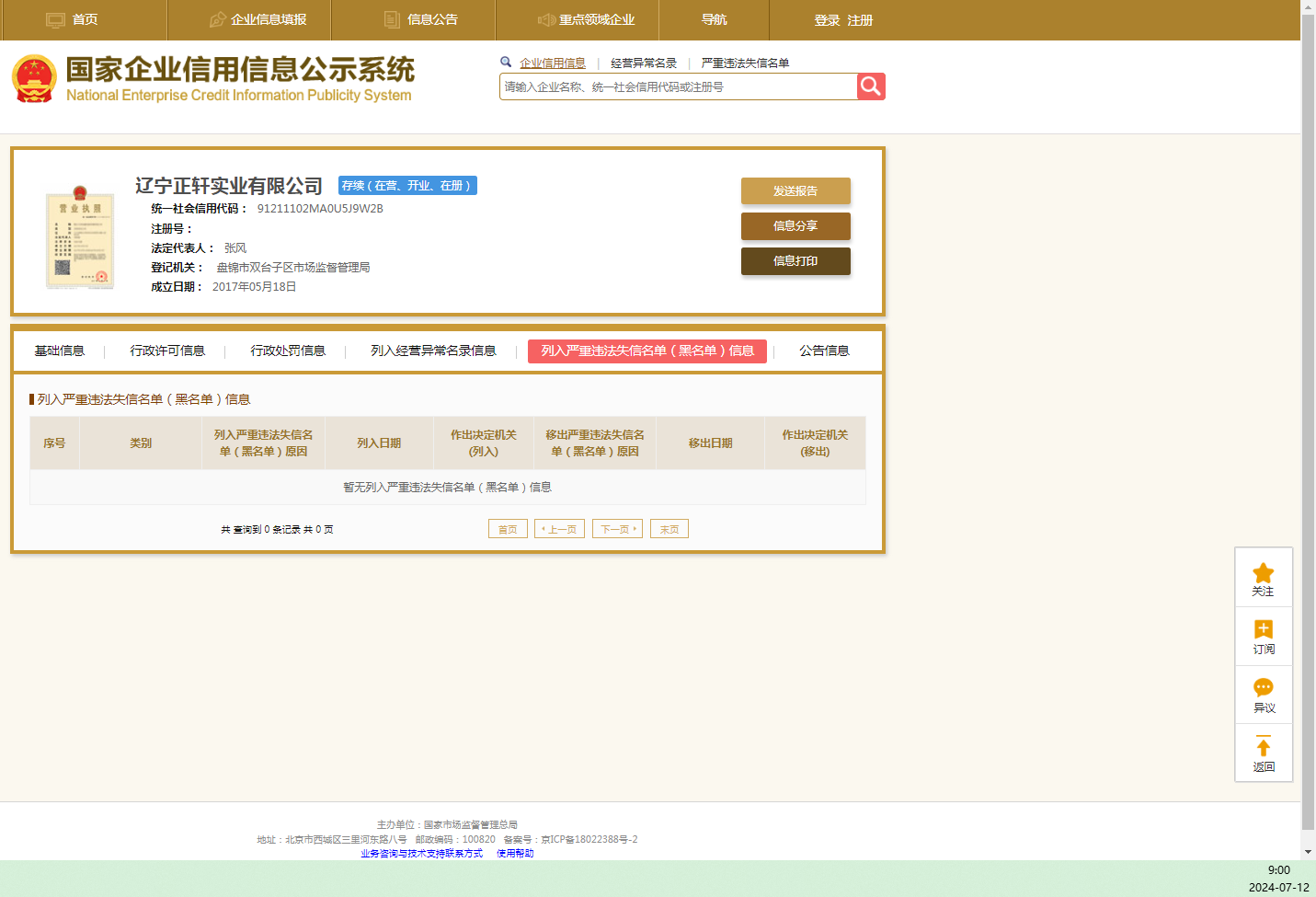The width and height of the screenshot is (1316, 897).
Task: Click the 共查询到0条记录 result count text
Action: [x=277, y=530]
